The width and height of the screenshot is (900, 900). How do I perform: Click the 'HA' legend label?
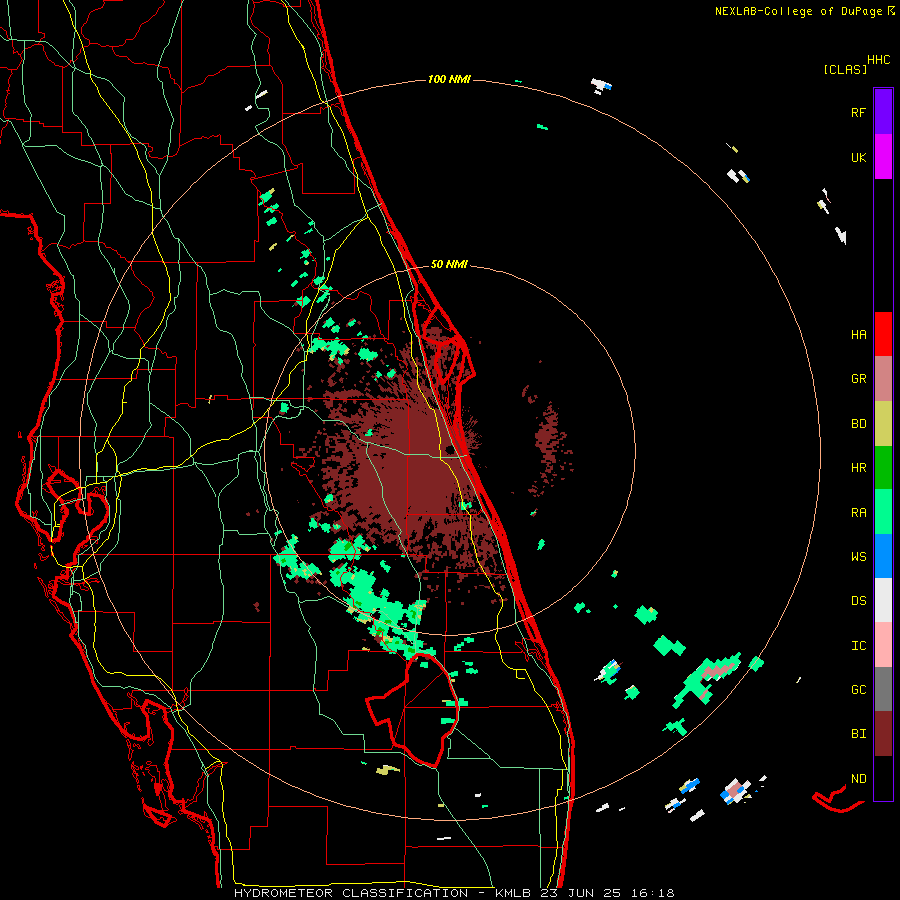858,335
